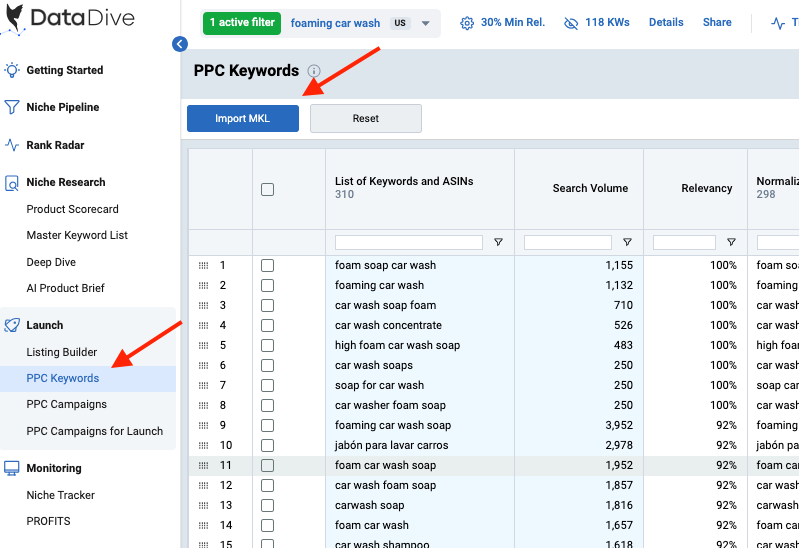The width and height of the screenshot is (799, 548).
Task: Click the foaming car wash soap keyword cell
Action: tap(393, 426)
